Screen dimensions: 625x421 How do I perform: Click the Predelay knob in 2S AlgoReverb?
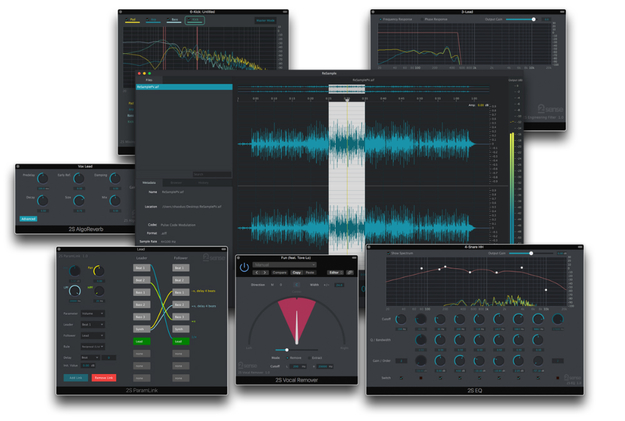43,178
